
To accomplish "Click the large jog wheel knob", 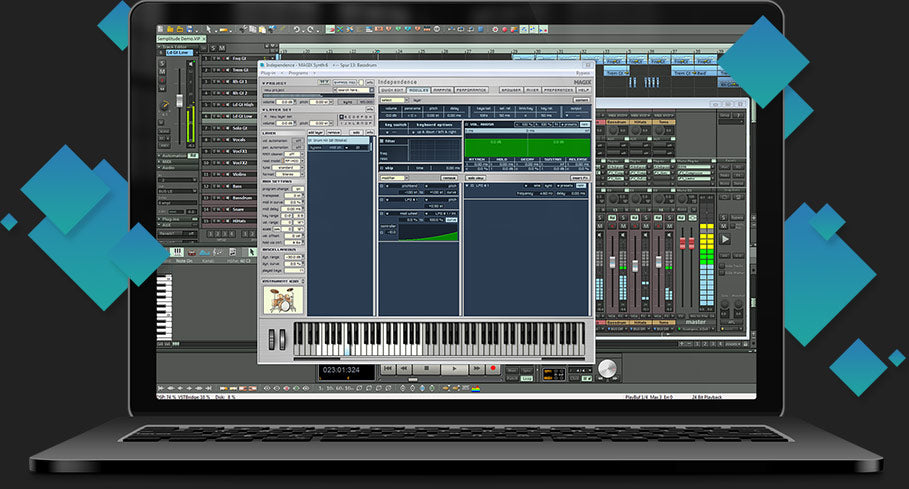I will pos(607,370).
